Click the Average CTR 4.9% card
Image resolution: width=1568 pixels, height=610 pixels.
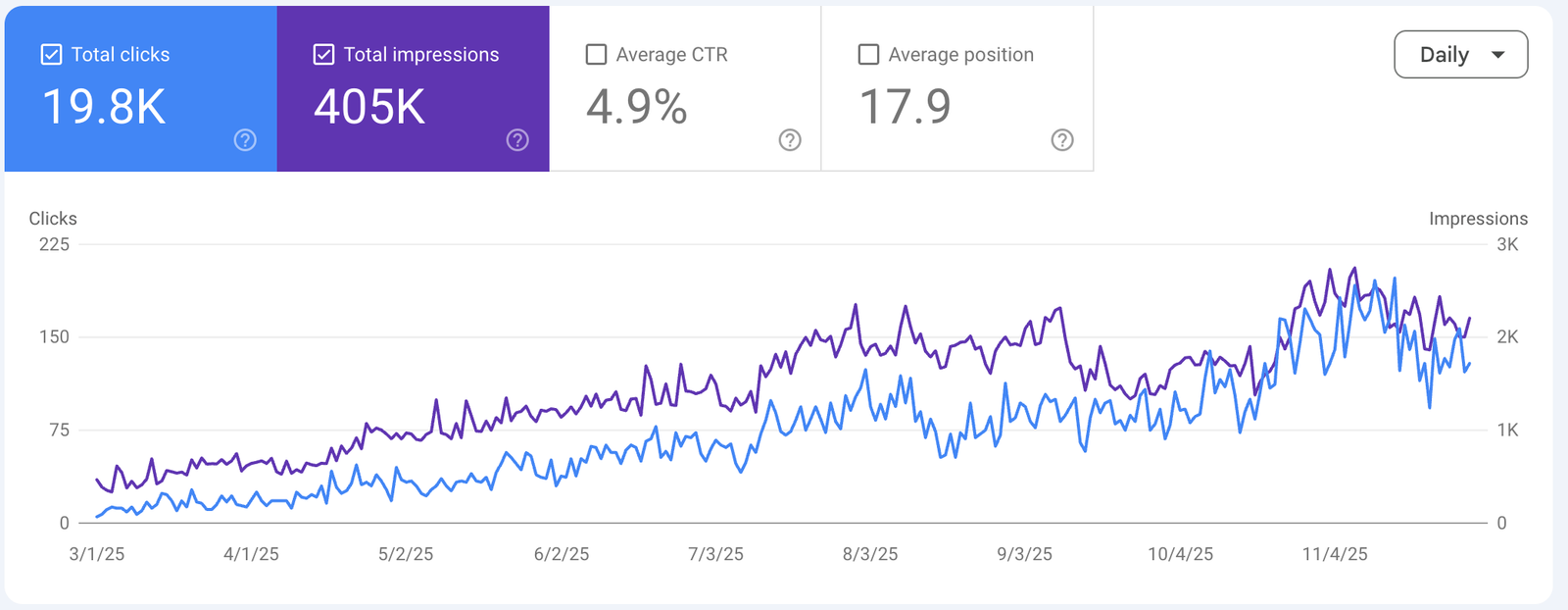click(x=685, y=89)
